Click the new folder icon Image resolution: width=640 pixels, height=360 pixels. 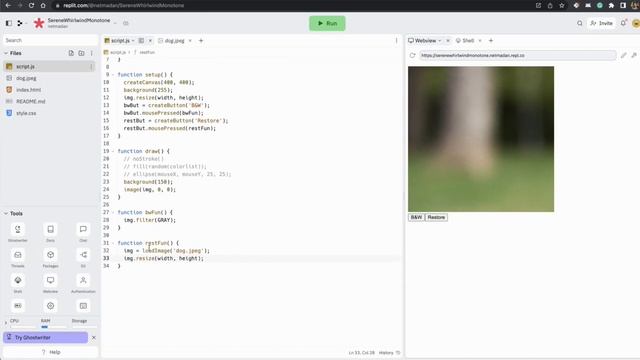(81, 53)
